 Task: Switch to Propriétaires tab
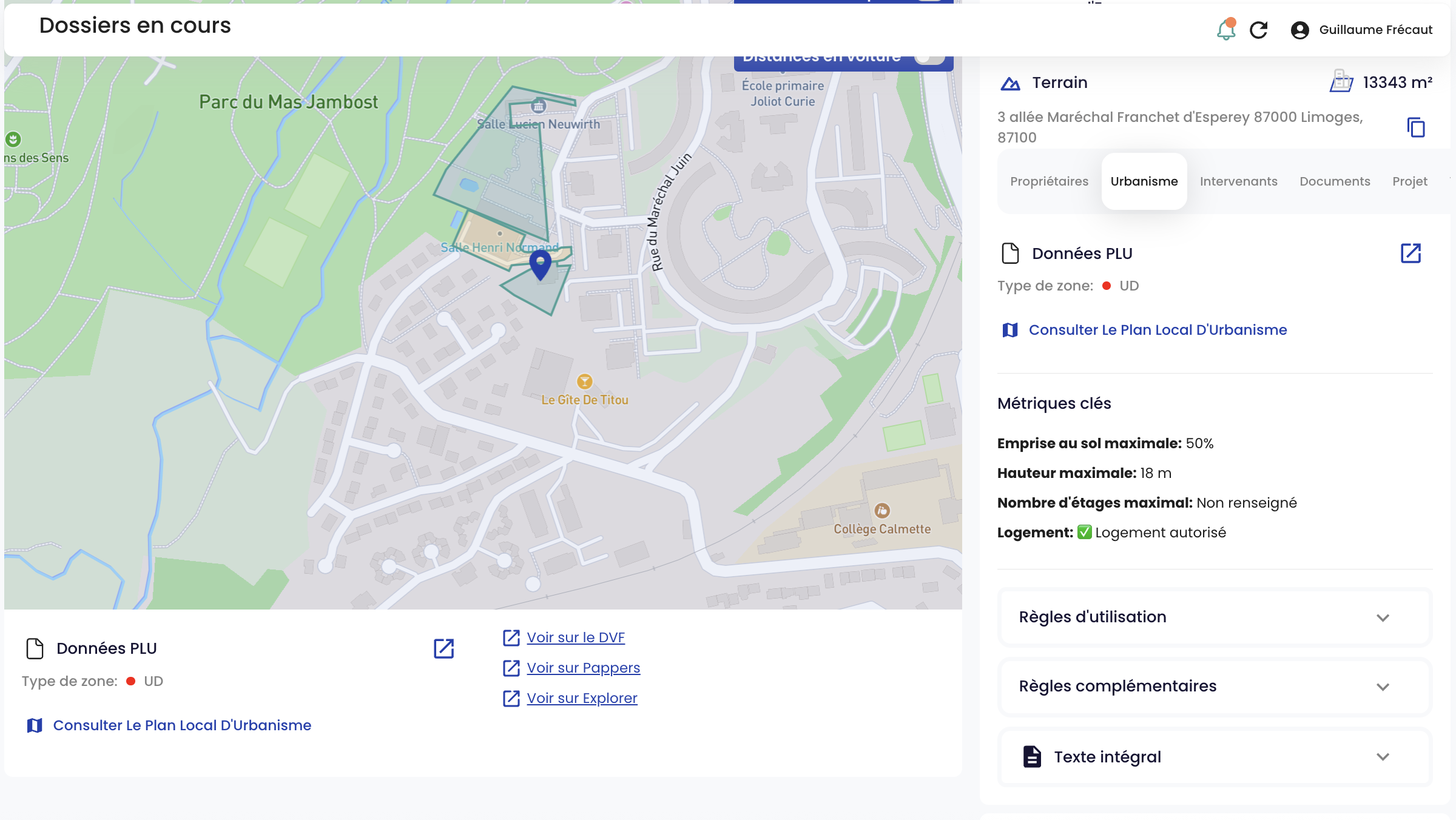[1049, 181]
